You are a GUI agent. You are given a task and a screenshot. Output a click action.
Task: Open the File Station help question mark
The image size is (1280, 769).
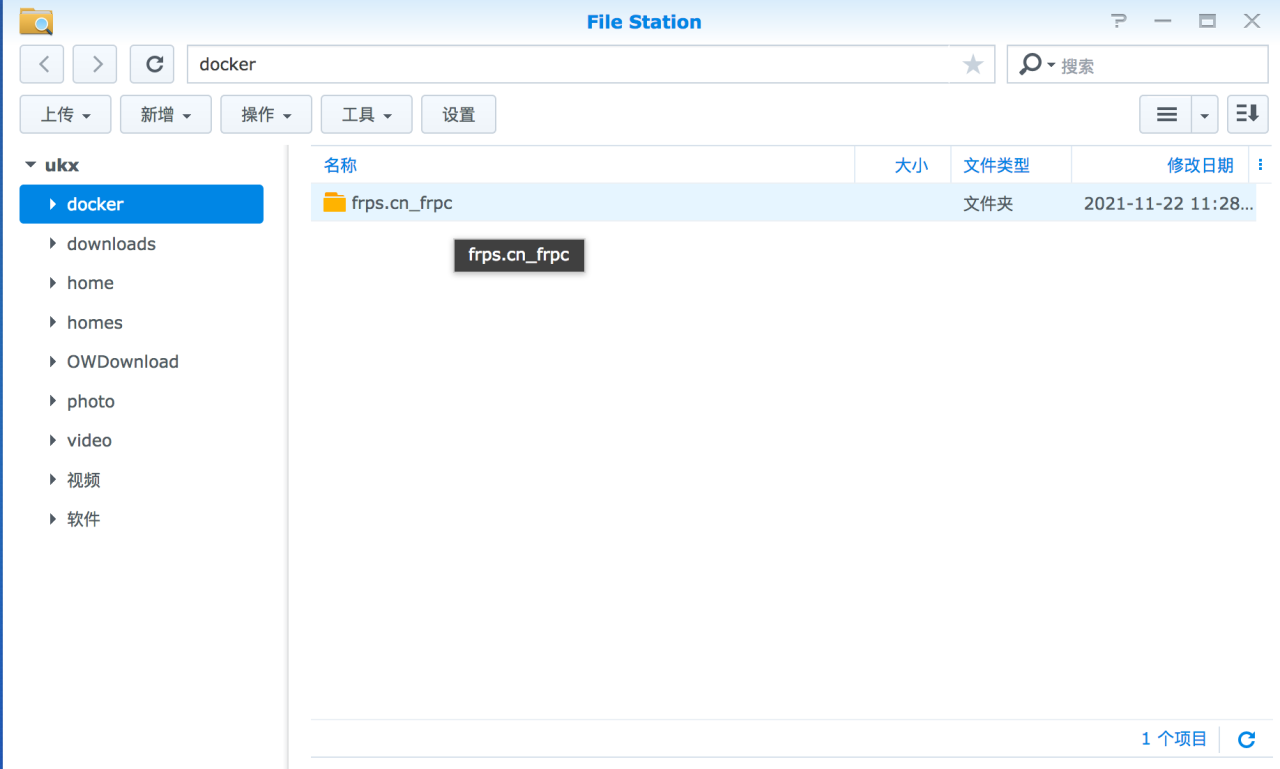[x=1118, y=21]
